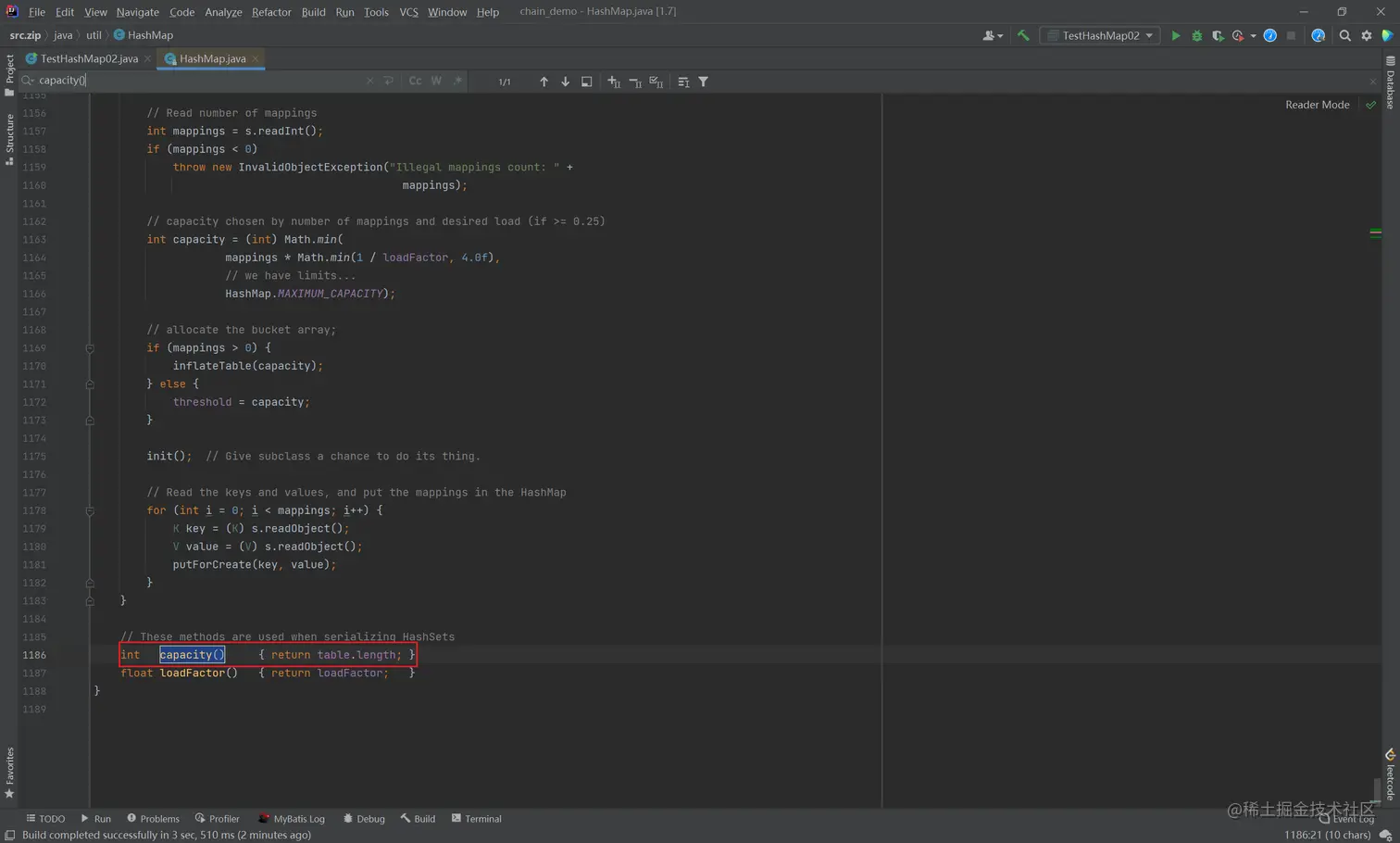Open the Refactor menu
1400x843 pixels.
coord(271,12)
